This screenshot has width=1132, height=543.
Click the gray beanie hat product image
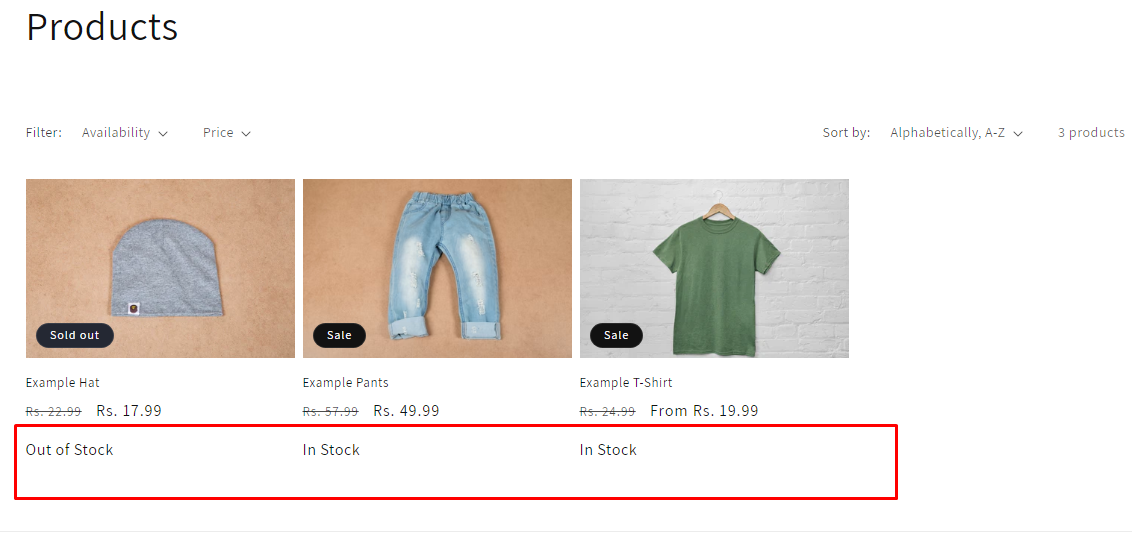click(x=160, y=262)
